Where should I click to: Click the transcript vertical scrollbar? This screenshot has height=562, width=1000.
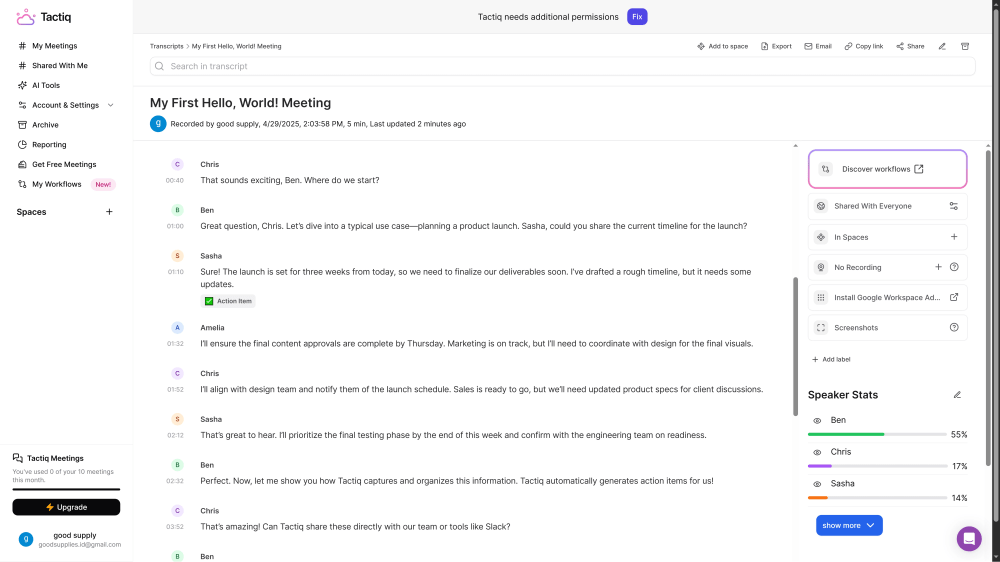point(795,346)
